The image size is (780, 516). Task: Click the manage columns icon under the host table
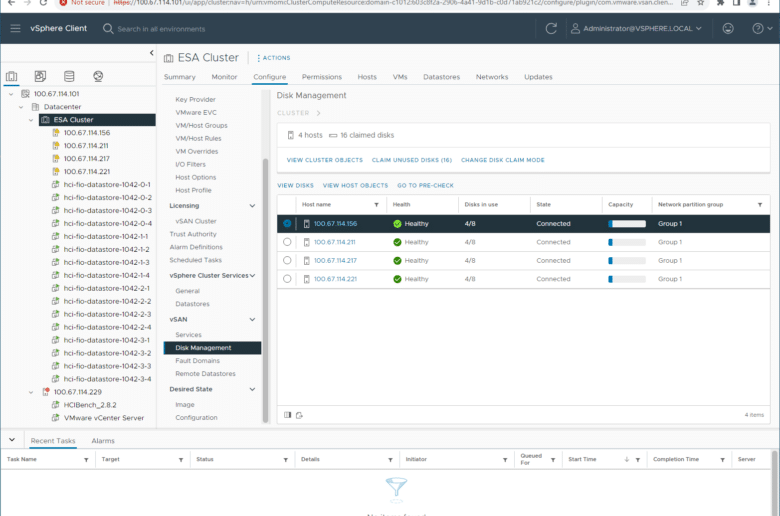[288, 415]
